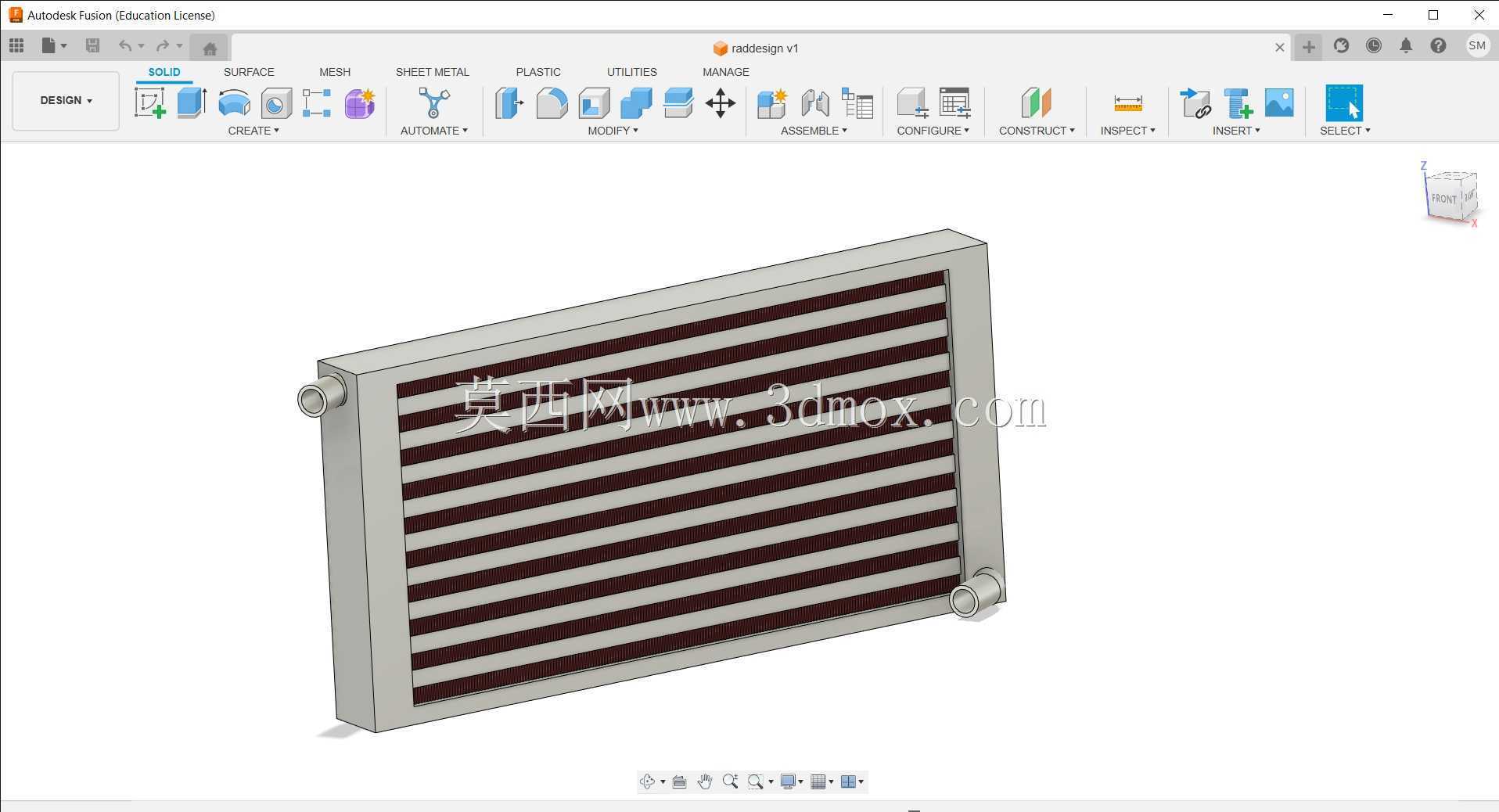Open the Display Settings menu
Image resolution: width=1499 pixels, height=812 pixels.
coord(792,781)
